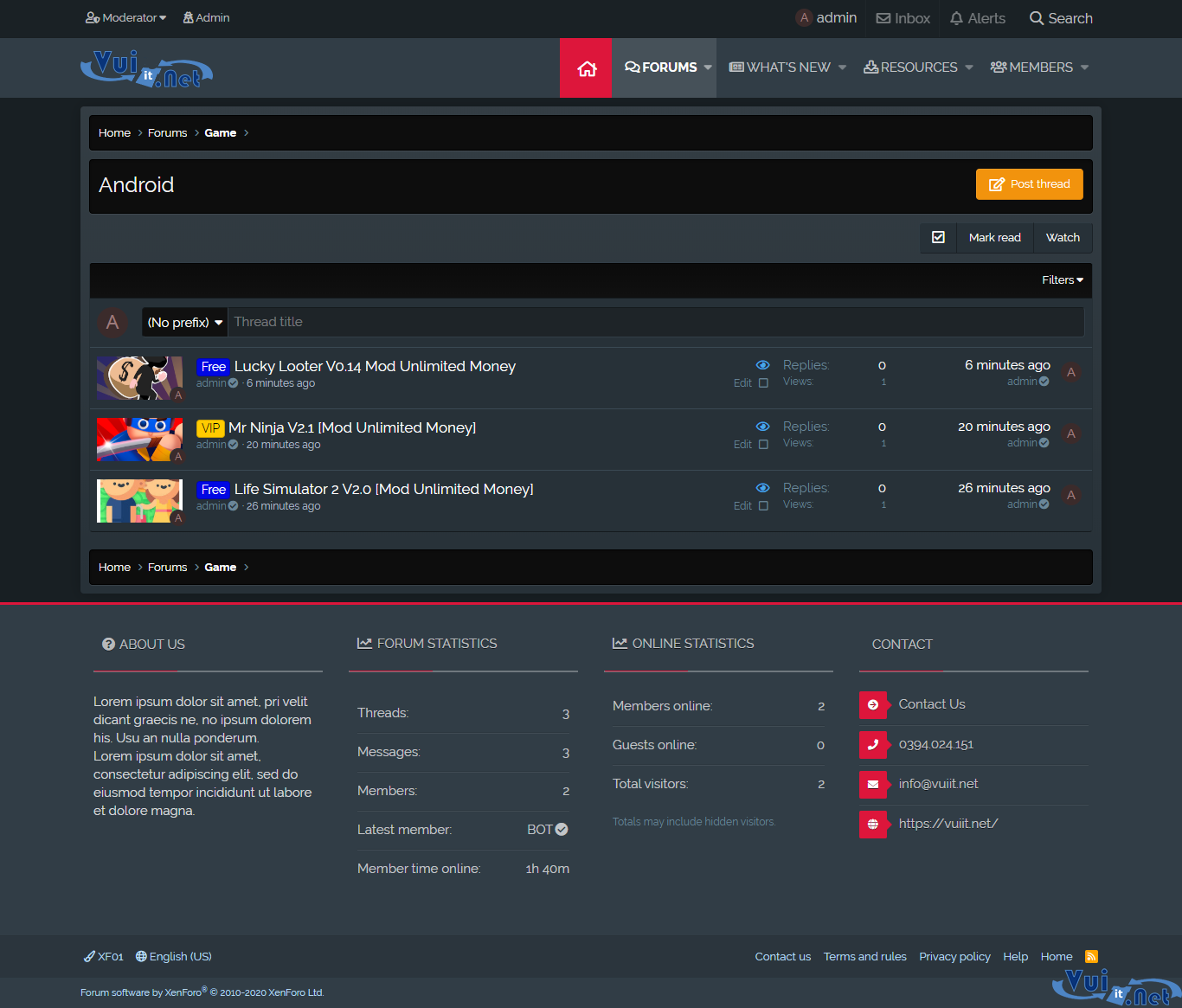This screenshot has width=1182, height=1008.
Task: Toggle watch eye on Mr Ninja thread
Action: (x=762, y=427)
